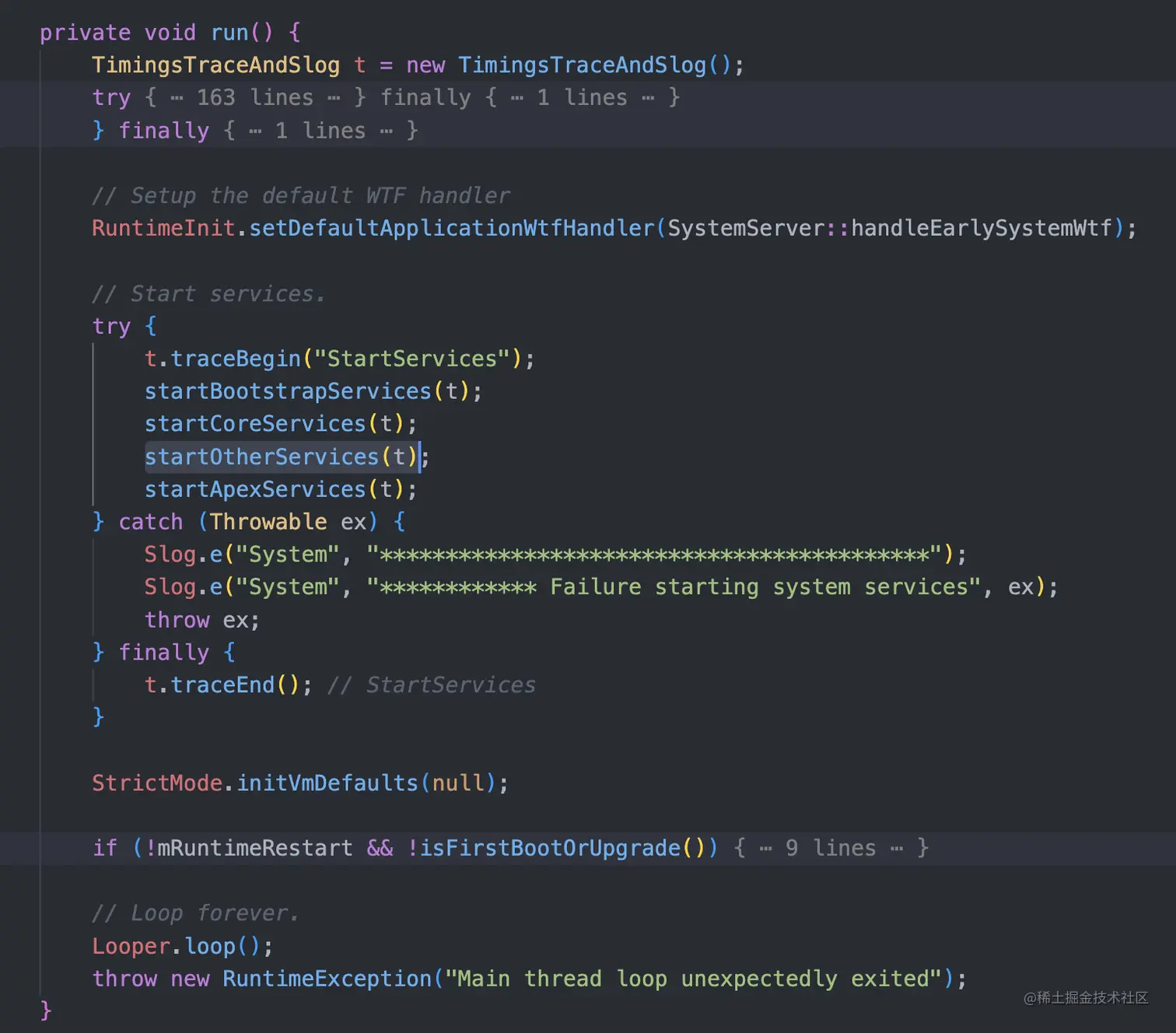Click 'startBootstrapServices(t)' call
Viewport: 1176px width, 1033px height.
point(307,391)
